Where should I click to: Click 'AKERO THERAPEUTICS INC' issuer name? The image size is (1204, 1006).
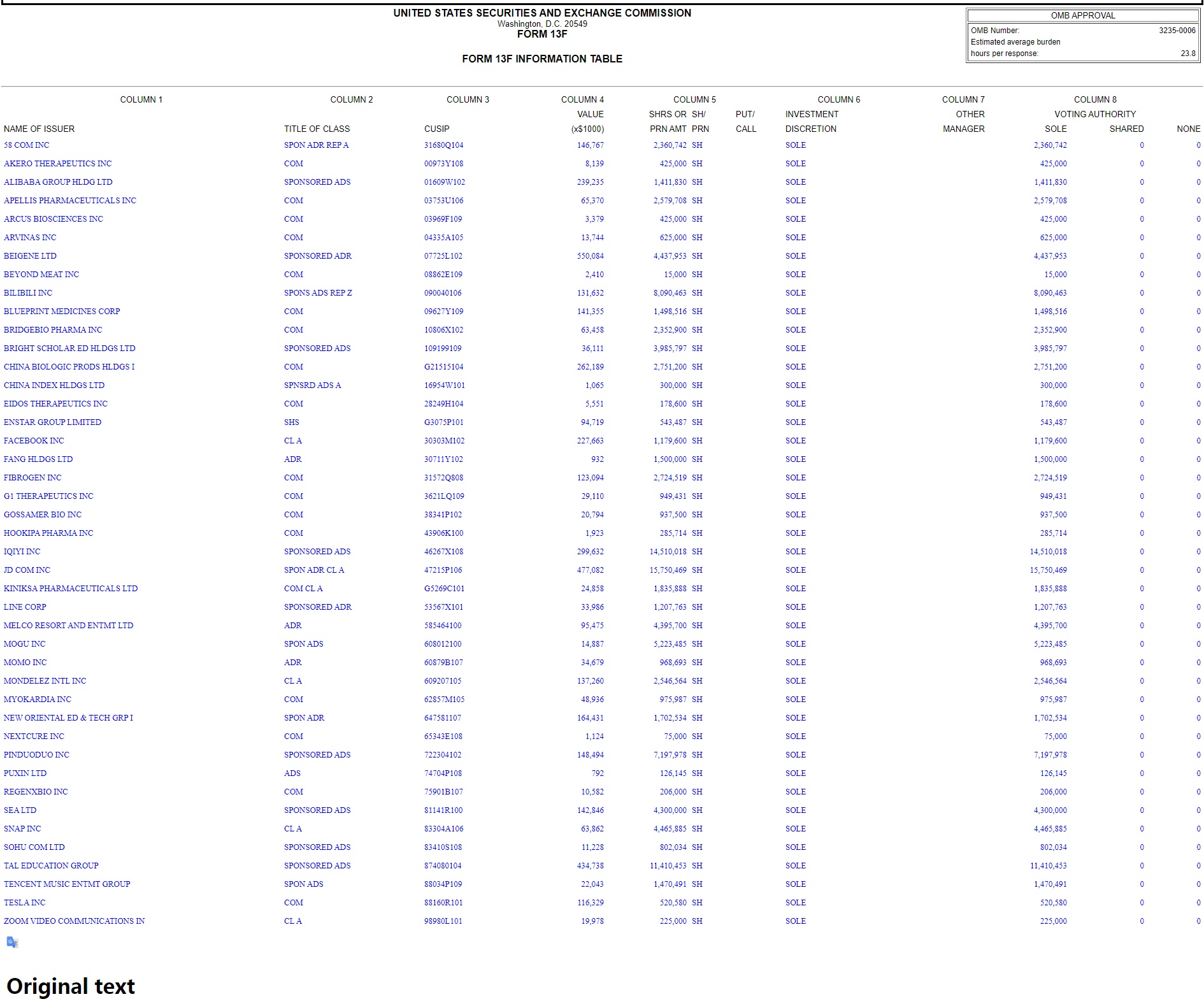click(x=57, y=164)
